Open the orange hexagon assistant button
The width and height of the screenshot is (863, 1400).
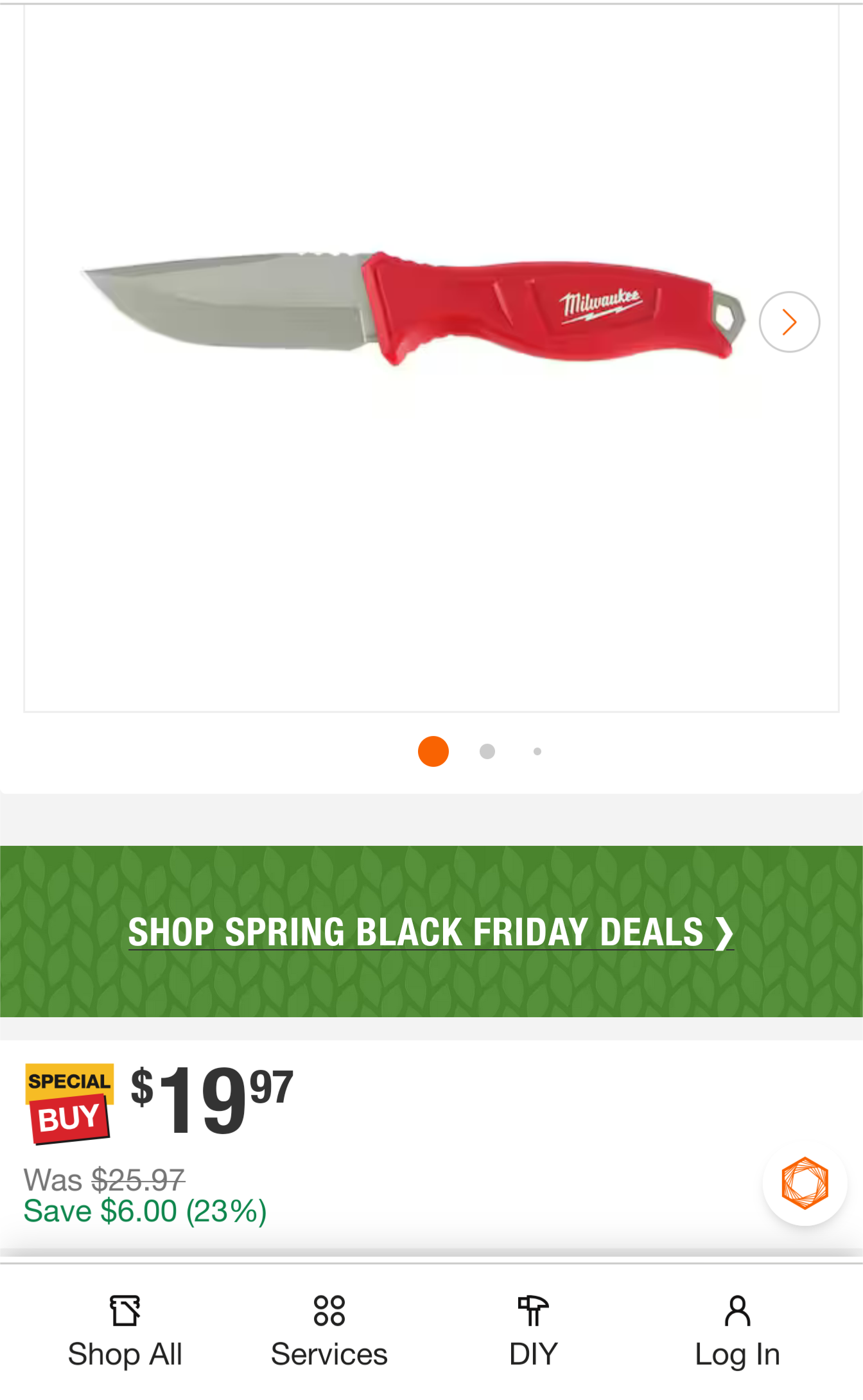pyautogui.click(x=805, y=1184)
